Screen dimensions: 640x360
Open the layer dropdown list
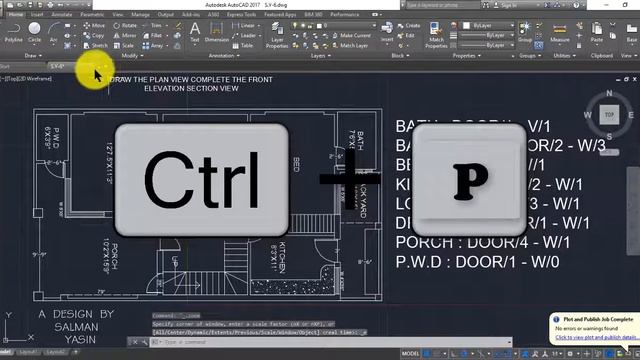tap(373, 25)
